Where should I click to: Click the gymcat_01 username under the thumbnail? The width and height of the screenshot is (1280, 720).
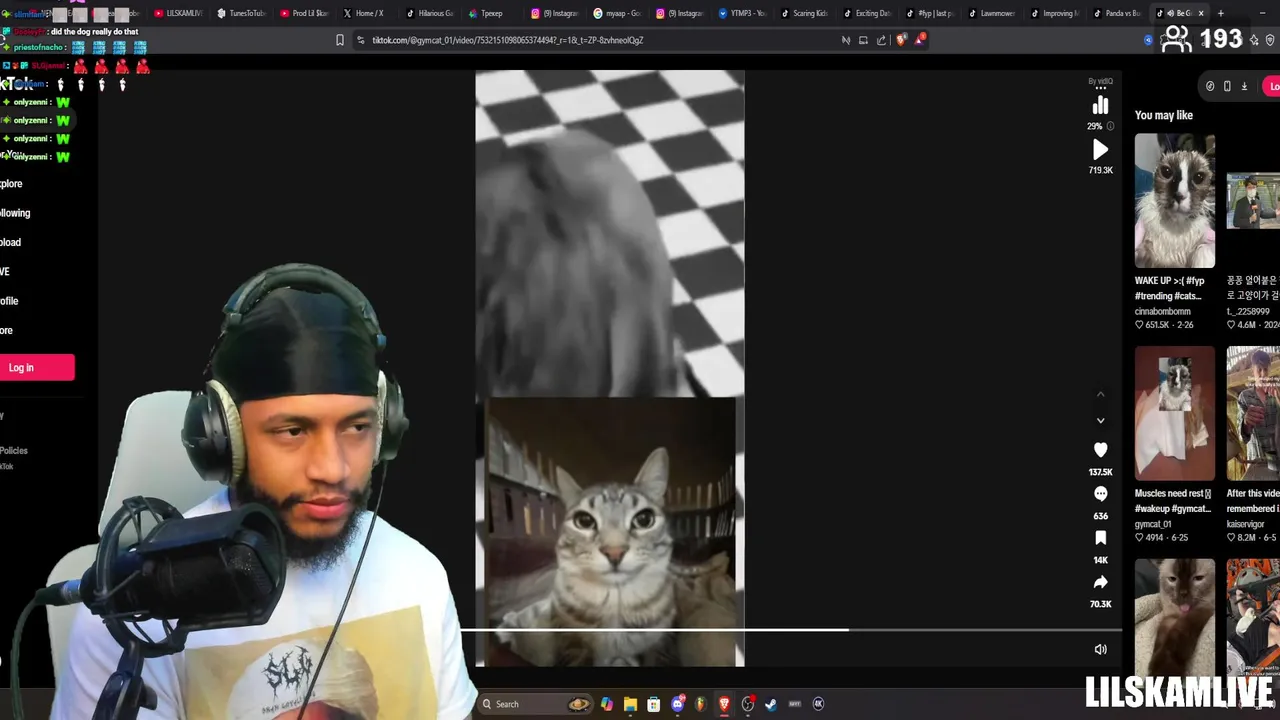tap(1153, 524)
